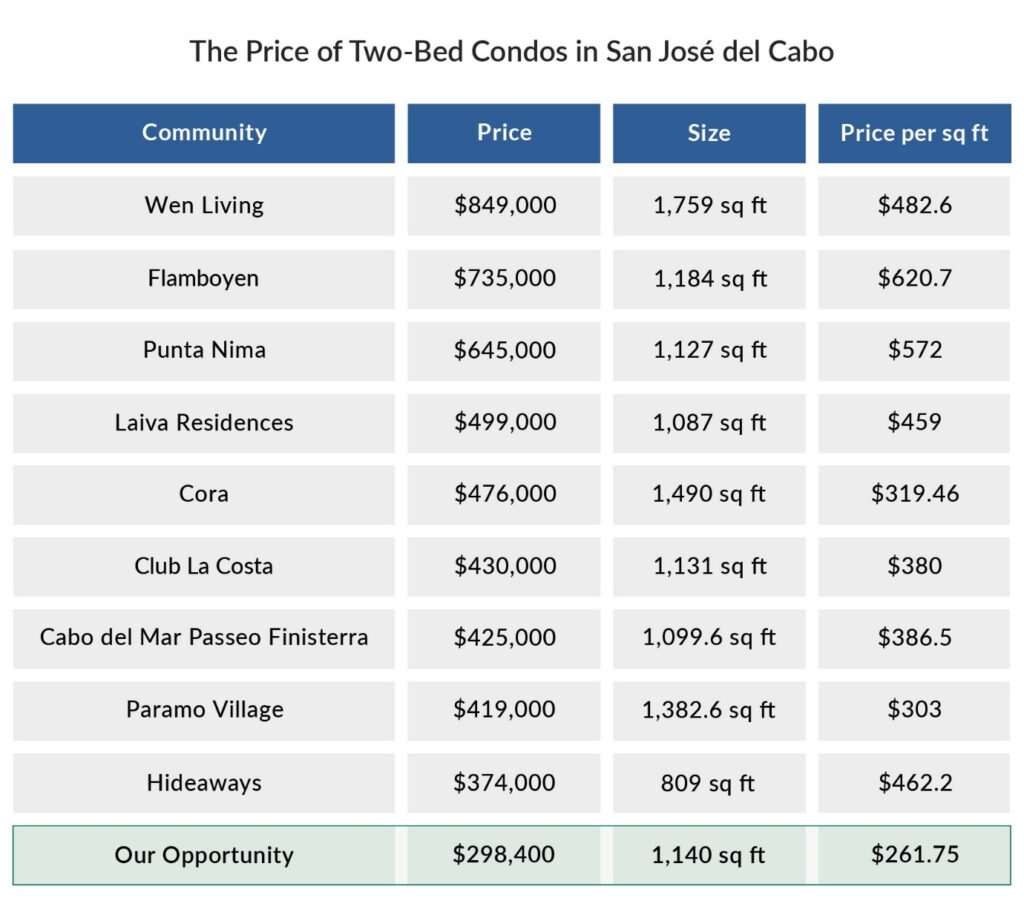Click the Punta Nima row name
The image size is (1024, 898).
[204, 350]
